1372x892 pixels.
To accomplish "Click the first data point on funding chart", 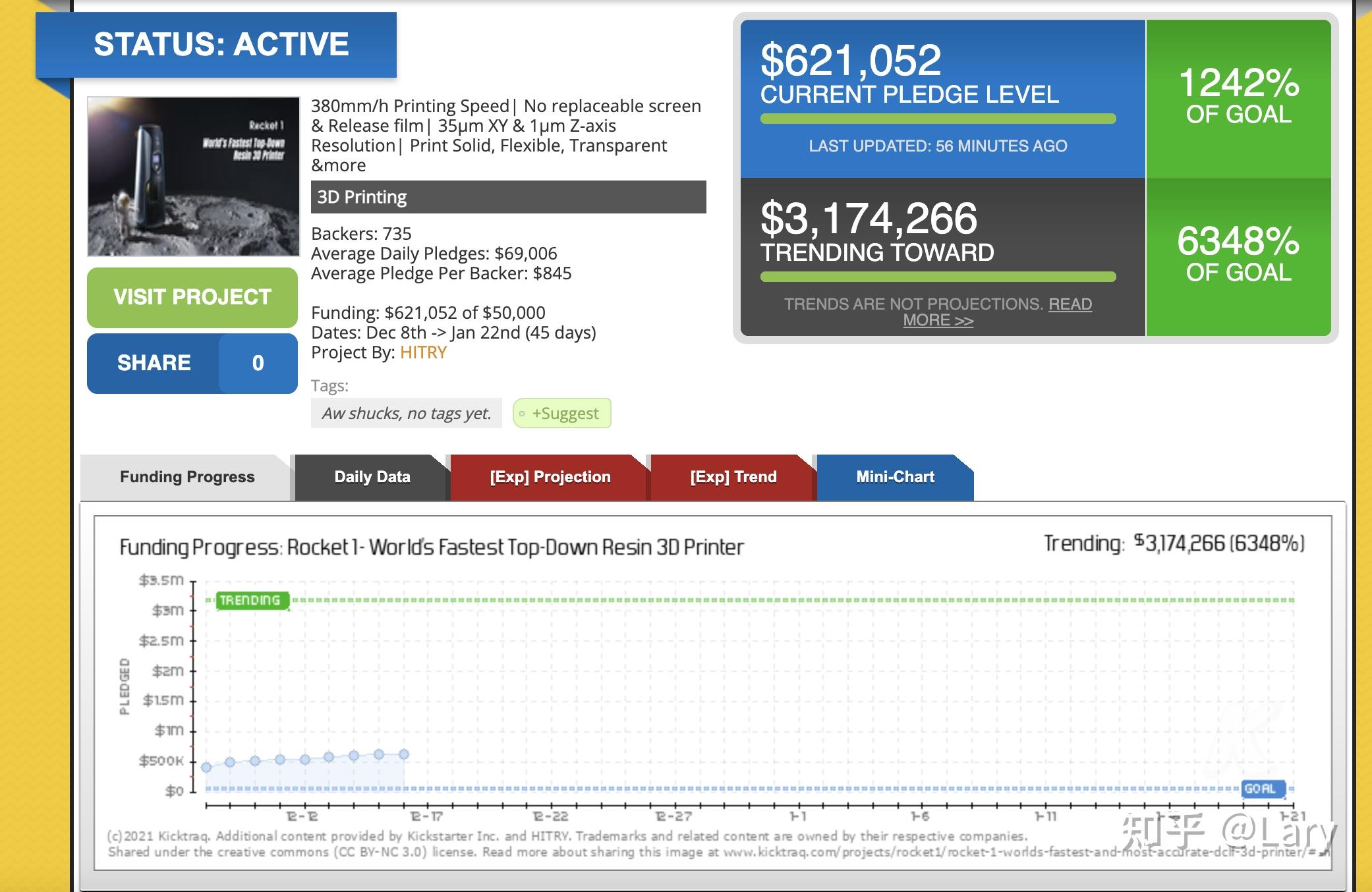I will [206, 767].
